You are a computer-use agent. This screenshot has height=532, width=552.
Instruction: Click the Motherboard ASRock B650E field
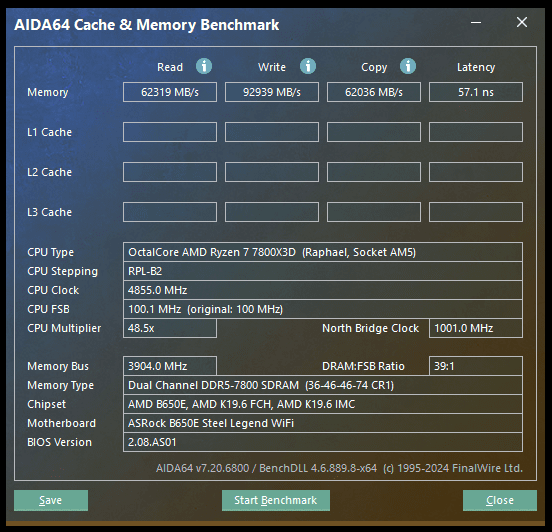(x=323, y=423)
